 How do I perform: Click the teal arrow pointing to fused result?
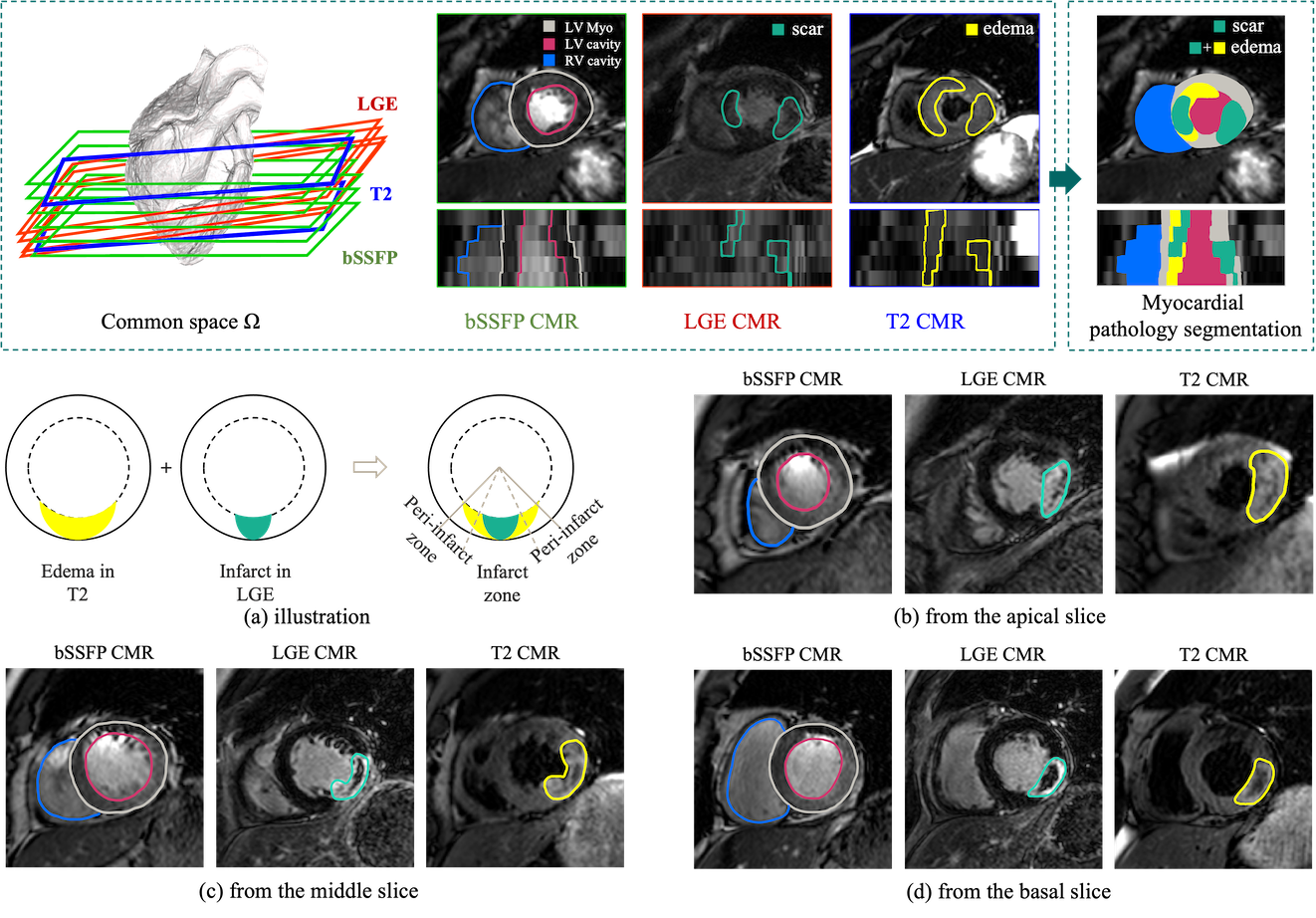point(1061,179)
